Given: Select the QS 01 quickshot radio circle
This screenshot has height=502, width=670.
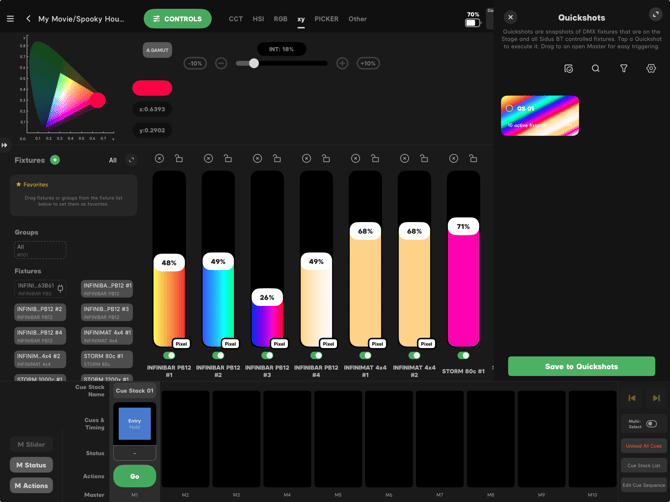Looking at the screenshot, I should tap(509, 109).
